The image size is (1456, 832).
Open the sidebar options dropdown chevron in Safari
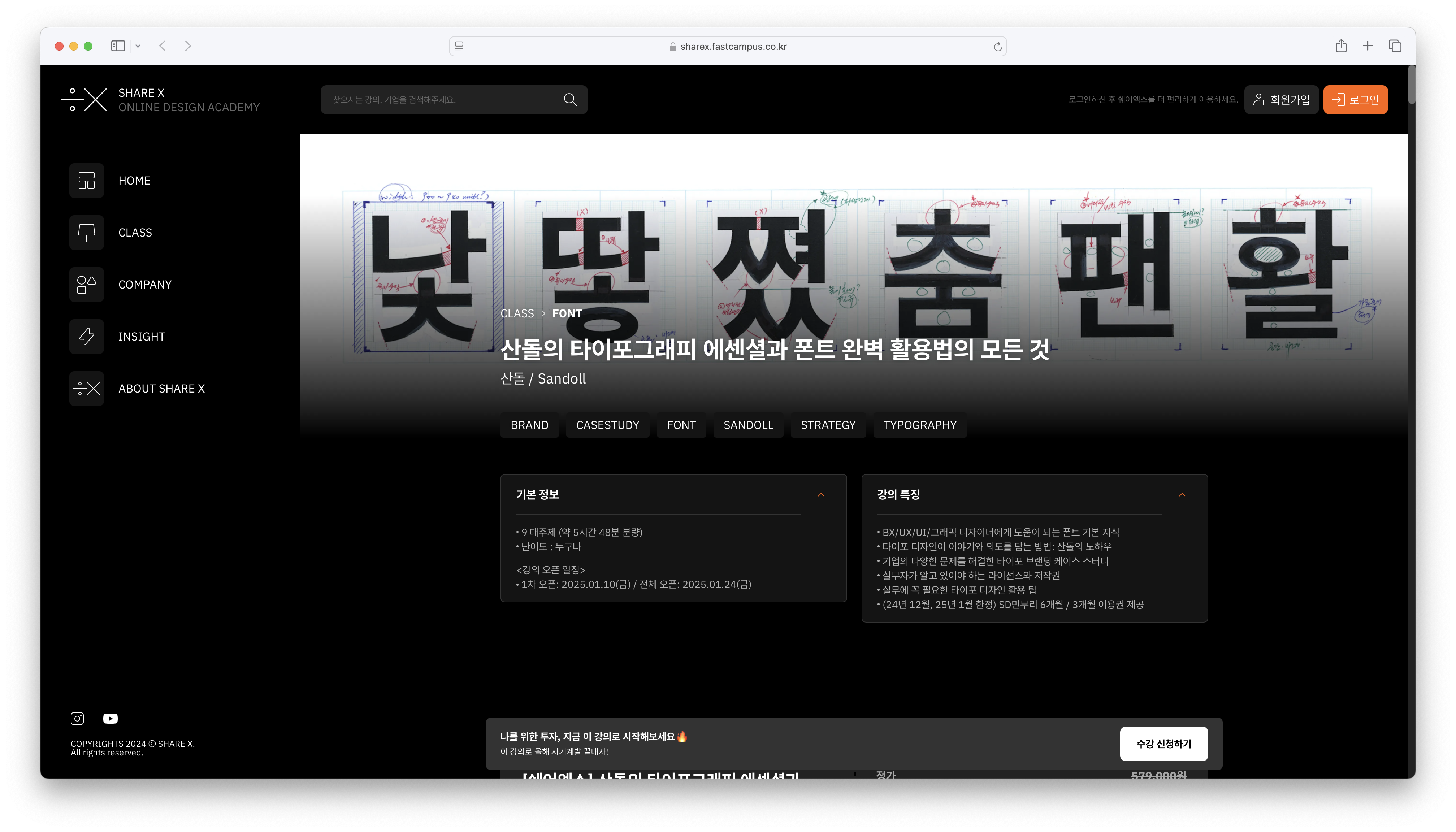138,46
